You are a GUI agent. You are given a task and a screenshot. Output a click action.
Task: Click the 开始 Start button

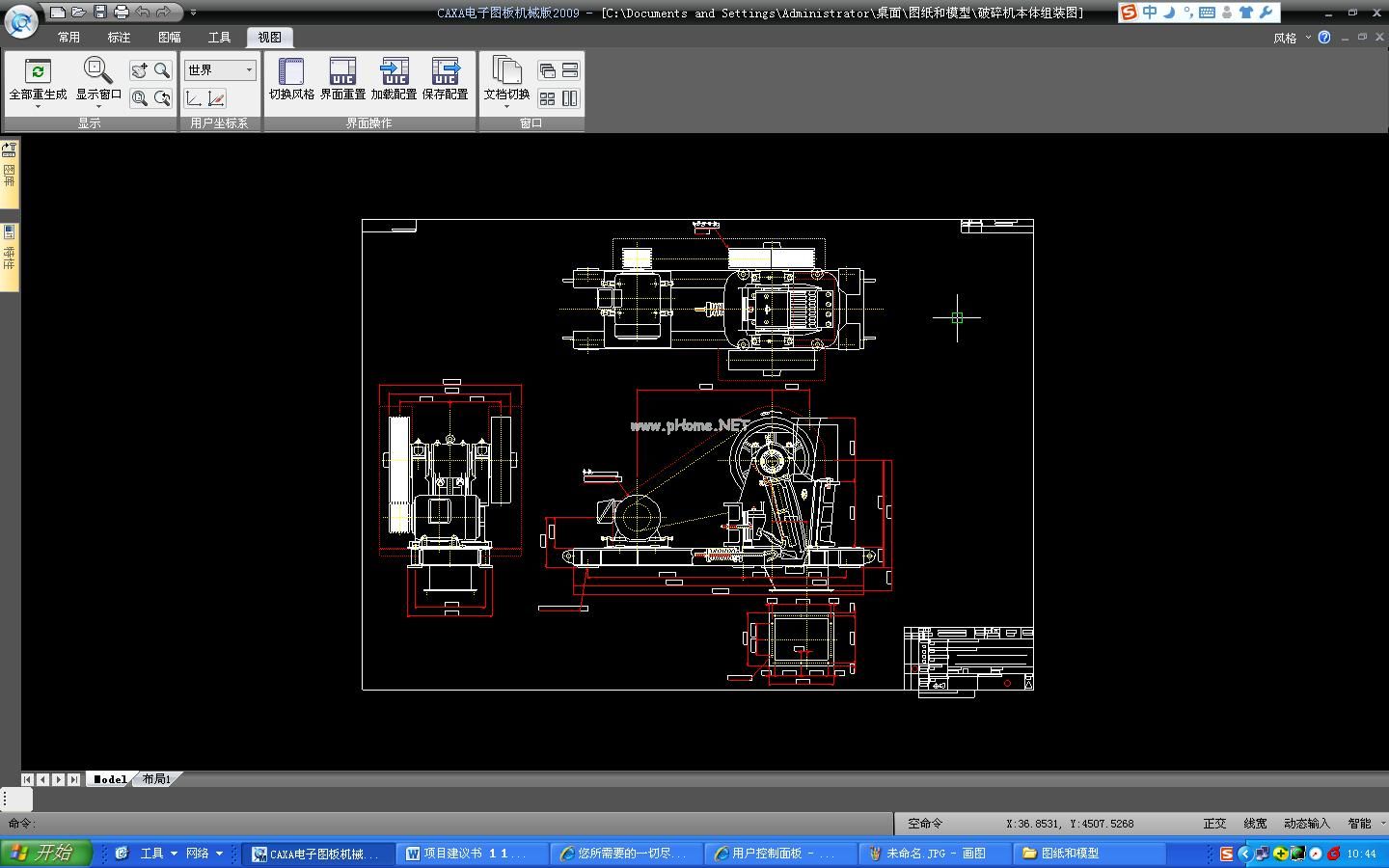pyautogui.click(x=45, y=853)
